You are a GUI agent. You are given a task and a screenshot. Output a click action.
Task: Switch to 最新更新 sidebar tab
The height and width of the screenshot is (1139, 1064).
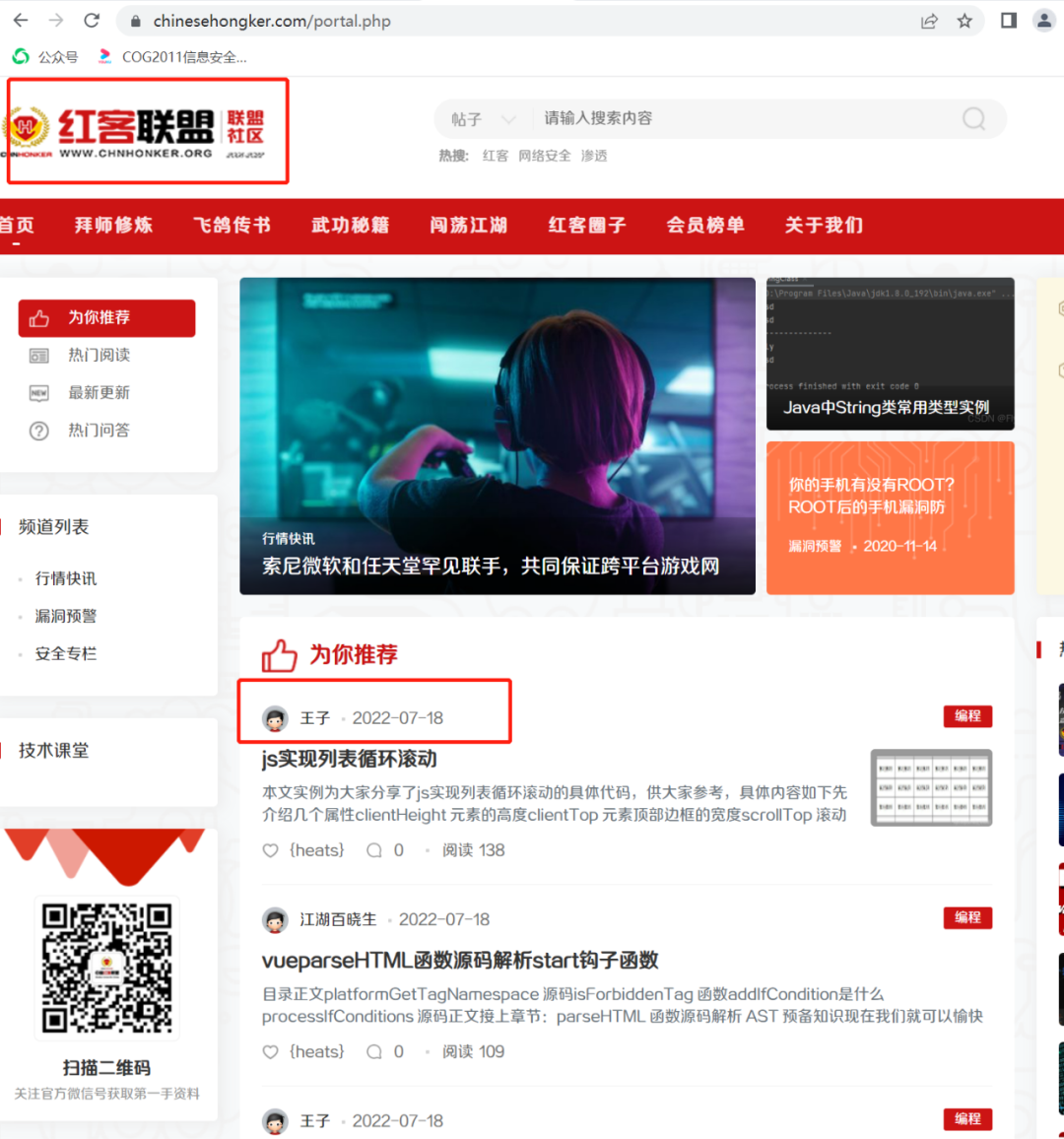click(99, 393)
